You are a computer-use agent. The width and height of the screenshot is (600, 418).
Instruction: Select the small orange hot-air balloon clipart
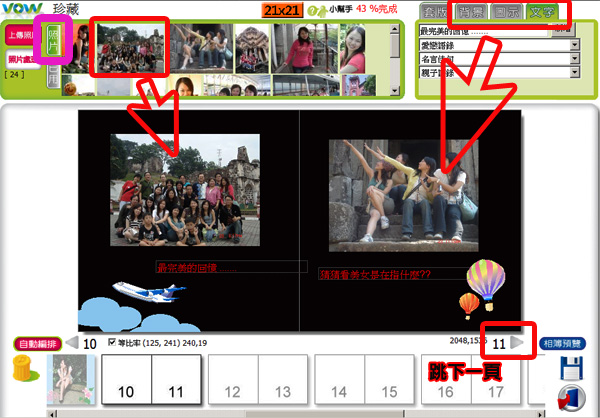coord(469,306)
